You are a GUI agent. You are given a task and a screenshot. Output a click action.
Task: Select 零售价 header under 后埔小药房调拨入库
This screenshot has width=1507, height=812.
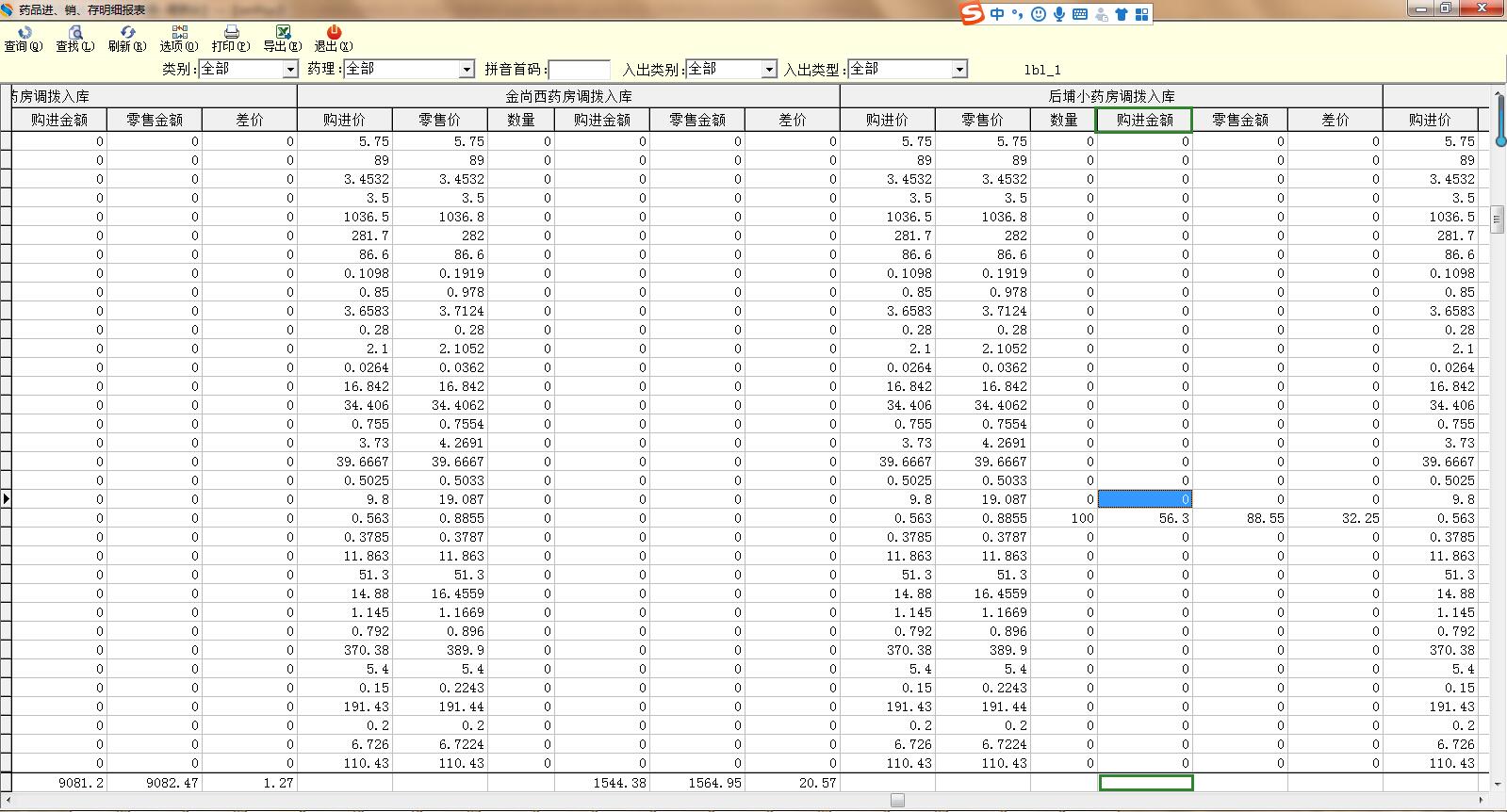point(982,120)
